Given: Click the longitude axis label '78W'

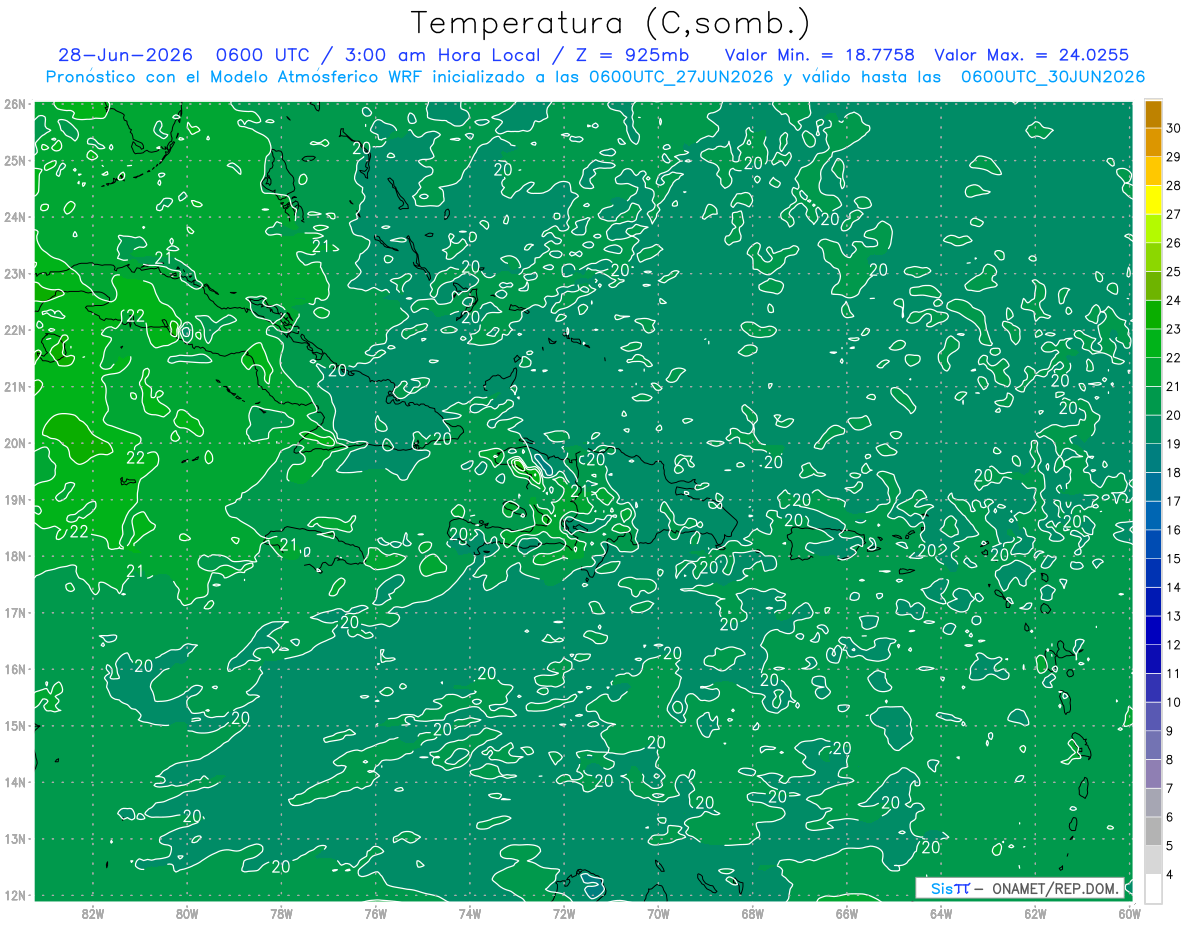Looking at the screenshot, I should (x=282, y=913).
